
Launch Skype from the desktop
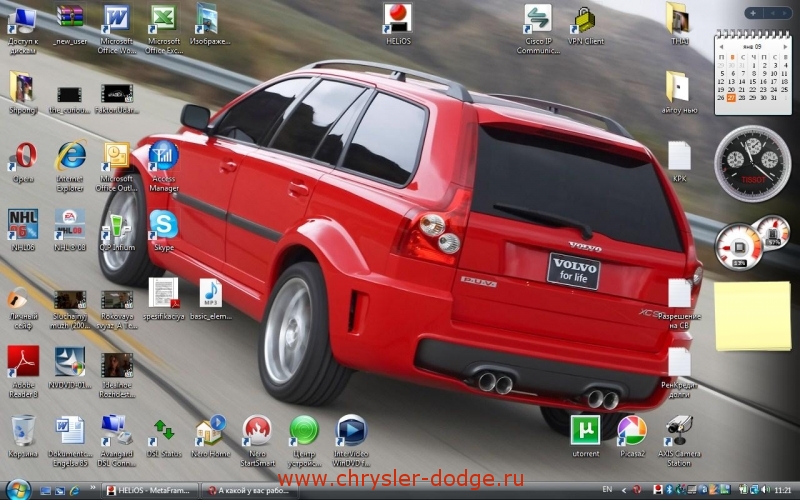(163, 225)
